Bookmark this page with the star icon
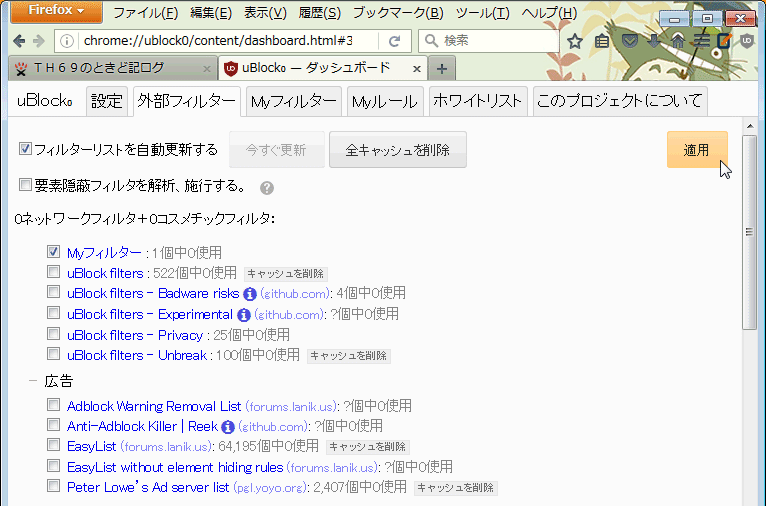This screenshot has width=766, height=506. coord(575,42)
